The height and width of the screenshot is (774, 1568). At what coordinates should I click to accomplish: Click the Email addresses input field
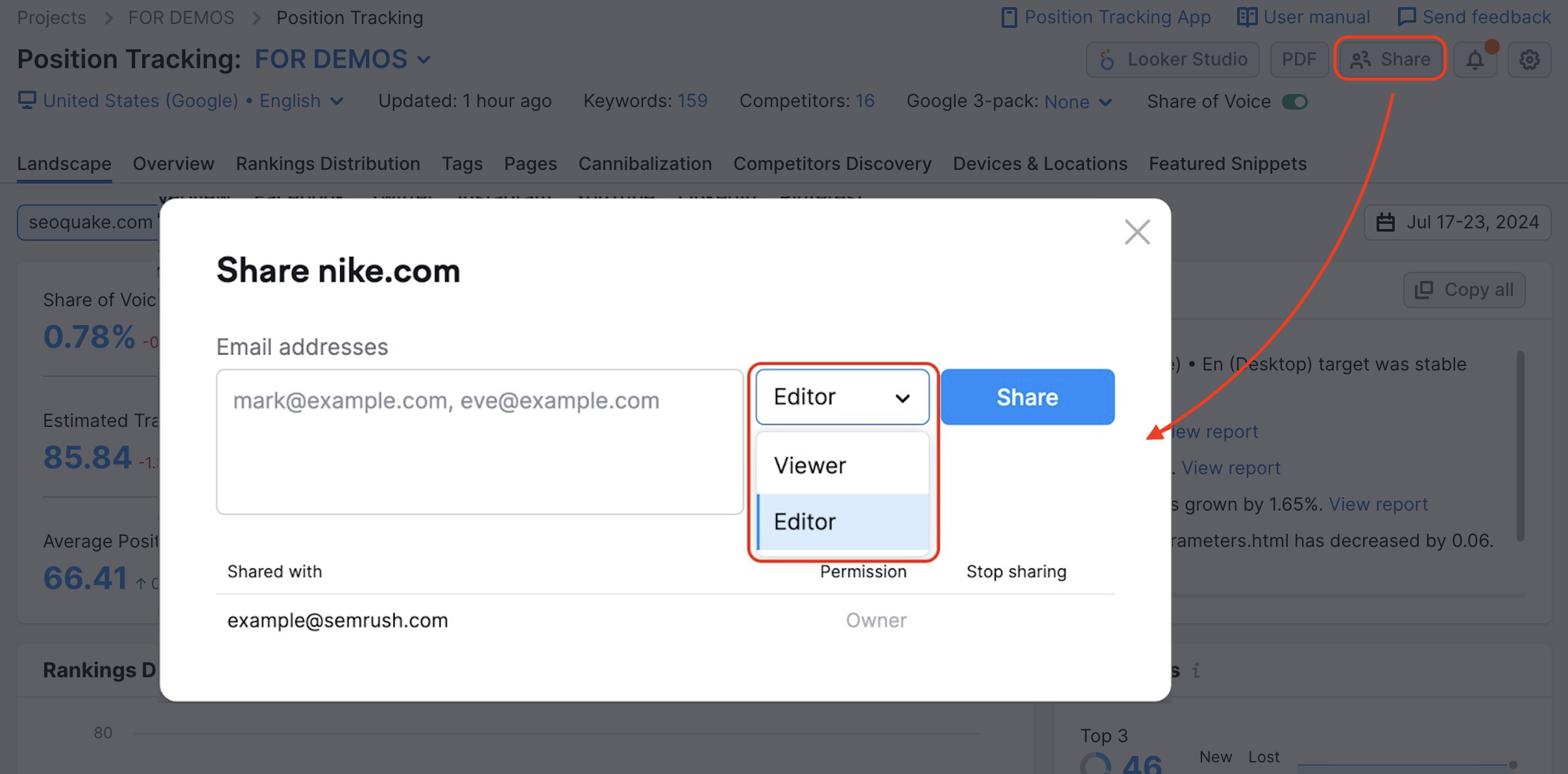tap(479, 441)
